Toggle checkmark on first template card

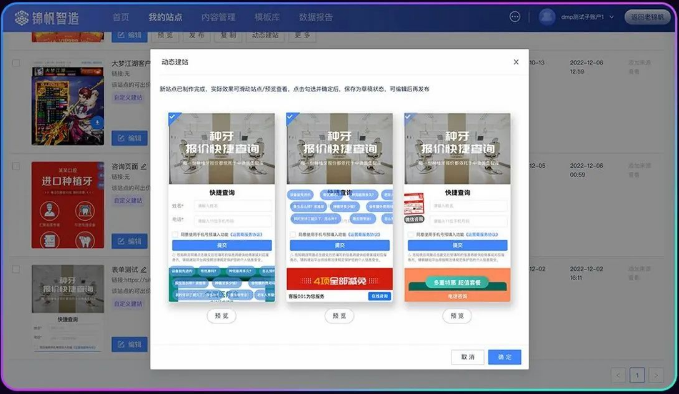tap(173, 117)
